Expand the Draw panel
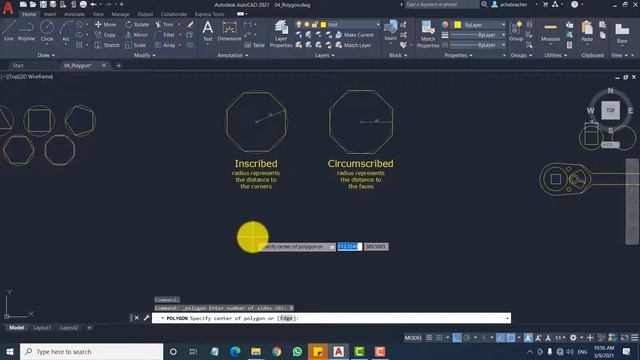Screen dimensions: 640x360 [x=46, y=55]
